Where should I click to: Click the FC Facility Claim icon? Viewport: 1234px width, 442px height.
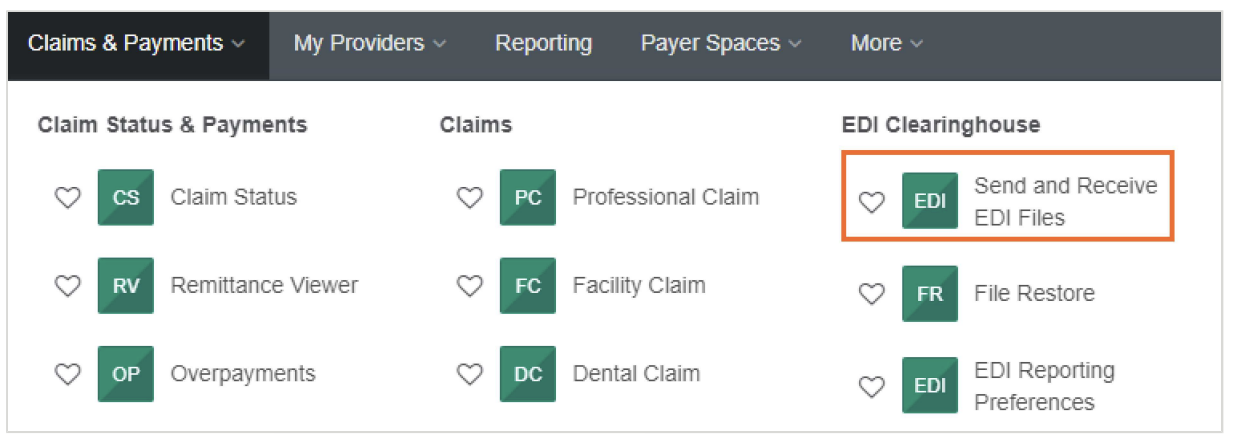point(527,285)
